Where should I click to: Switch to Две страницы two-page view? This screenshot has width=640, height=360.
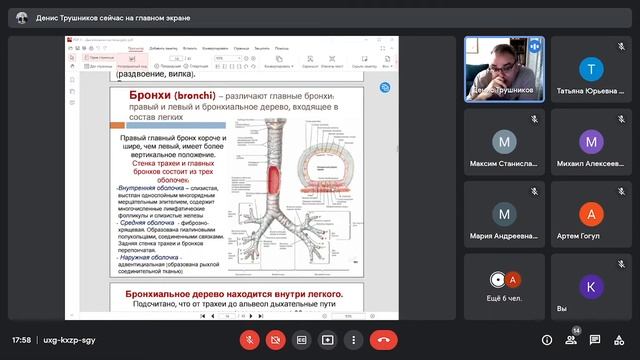coord(98,66)
